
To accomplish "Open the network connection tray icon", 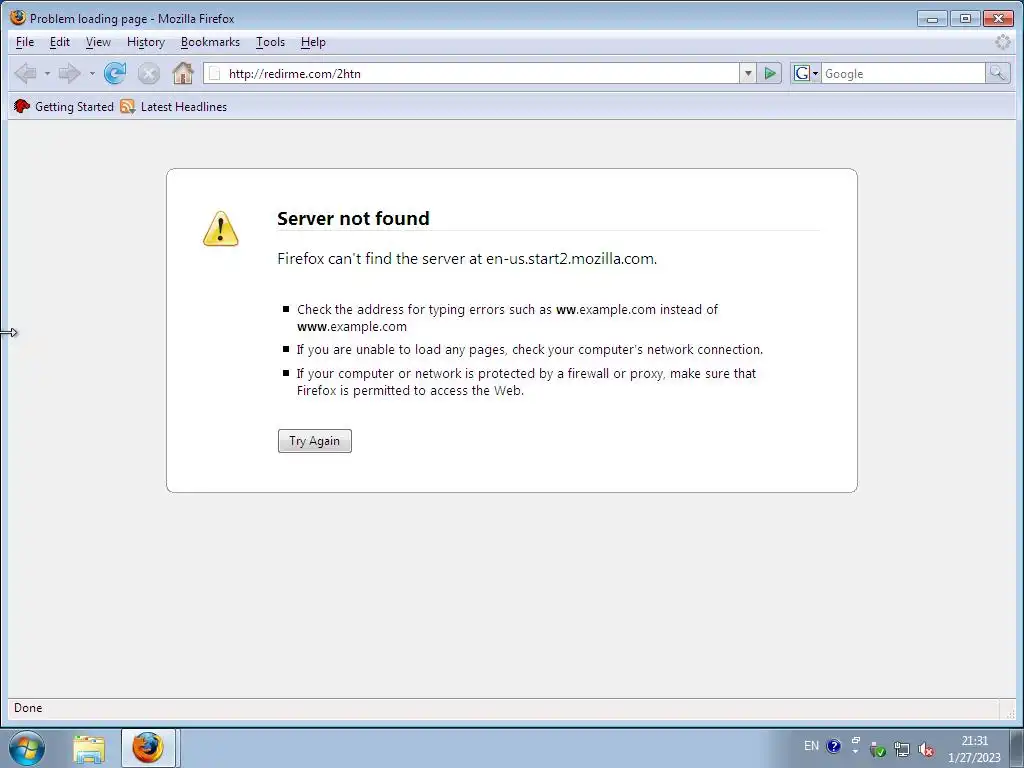I will [x=902, y=750].
